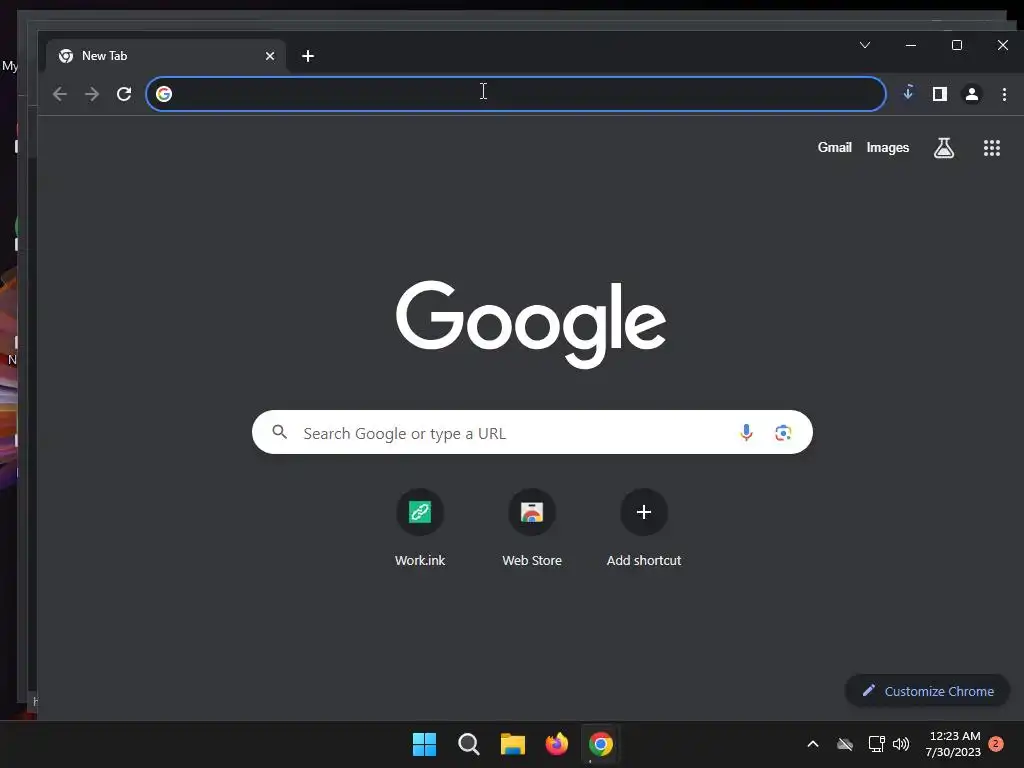Open Windows Start menu

point(424,744)
